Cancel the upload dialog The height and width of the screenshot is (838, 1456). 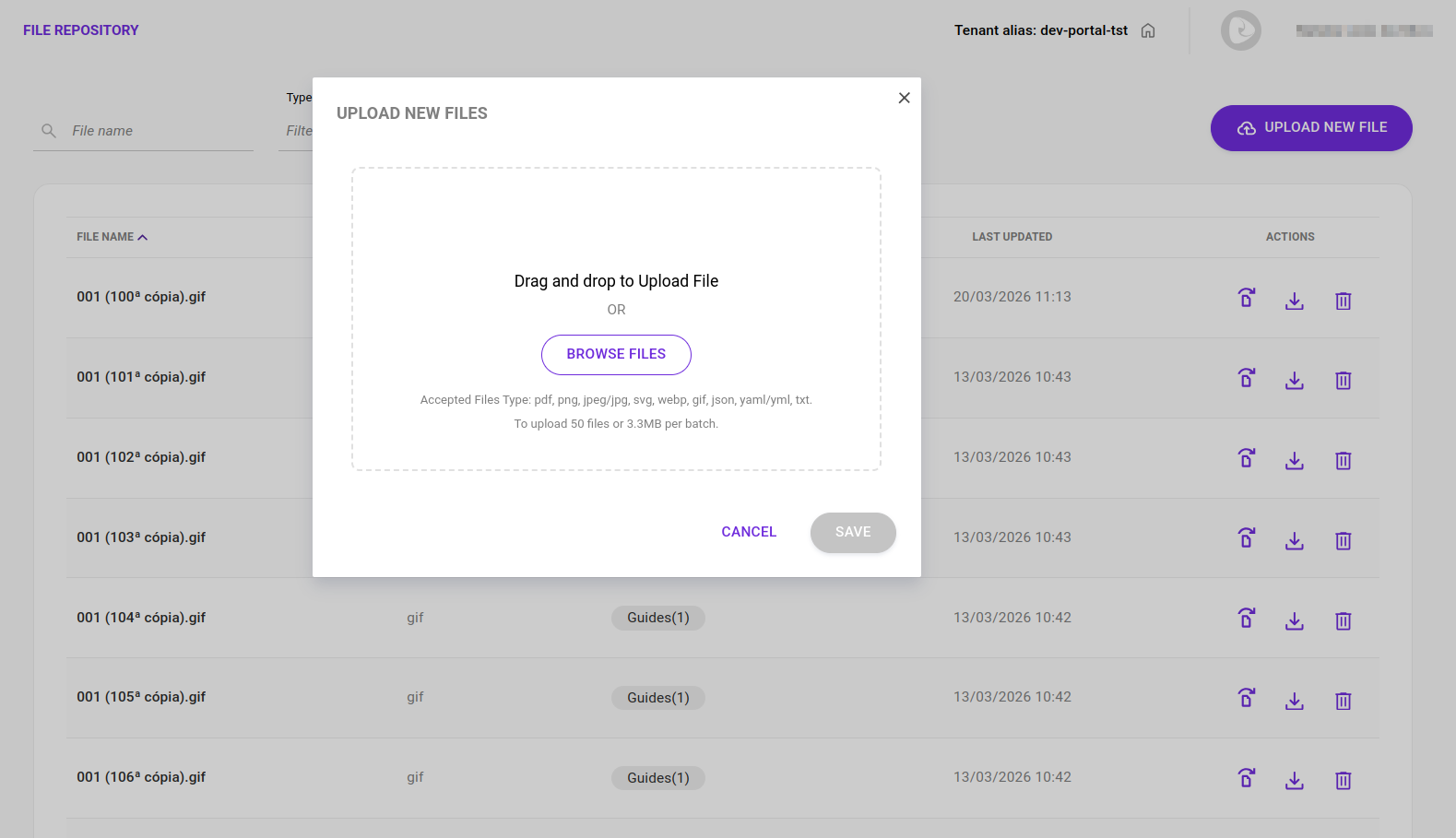click(749, 532)
